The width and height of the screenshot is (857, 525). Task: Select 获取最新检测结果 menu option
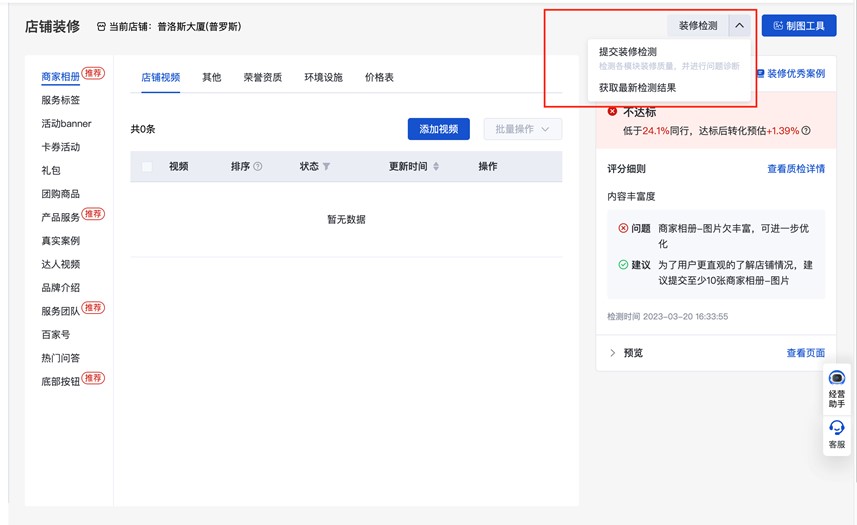[637, 88]
